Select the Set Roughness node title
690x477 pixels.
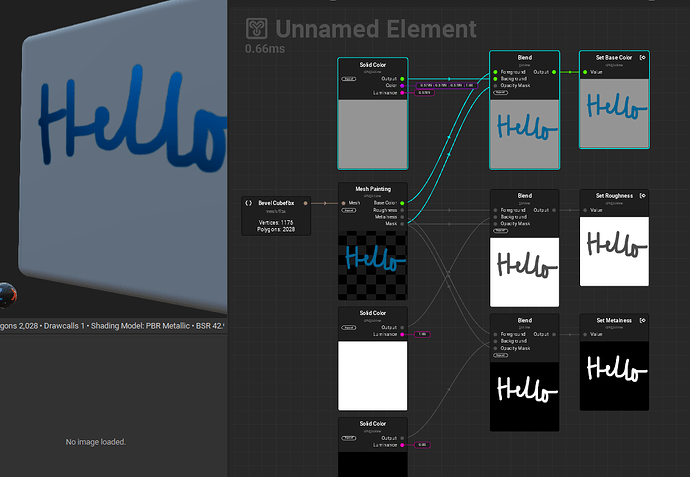coord(613,195)
